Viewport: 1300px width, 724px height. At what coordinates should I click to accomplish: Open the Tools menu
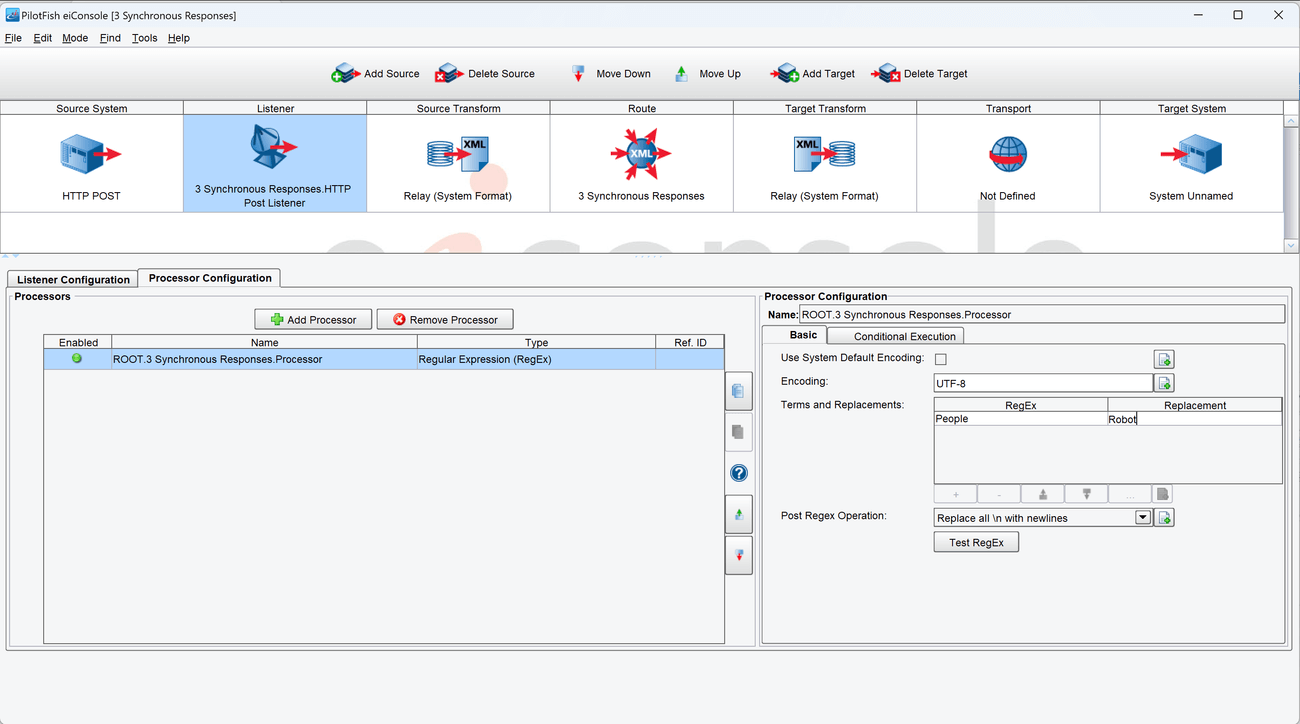click(x=144, y=38)
